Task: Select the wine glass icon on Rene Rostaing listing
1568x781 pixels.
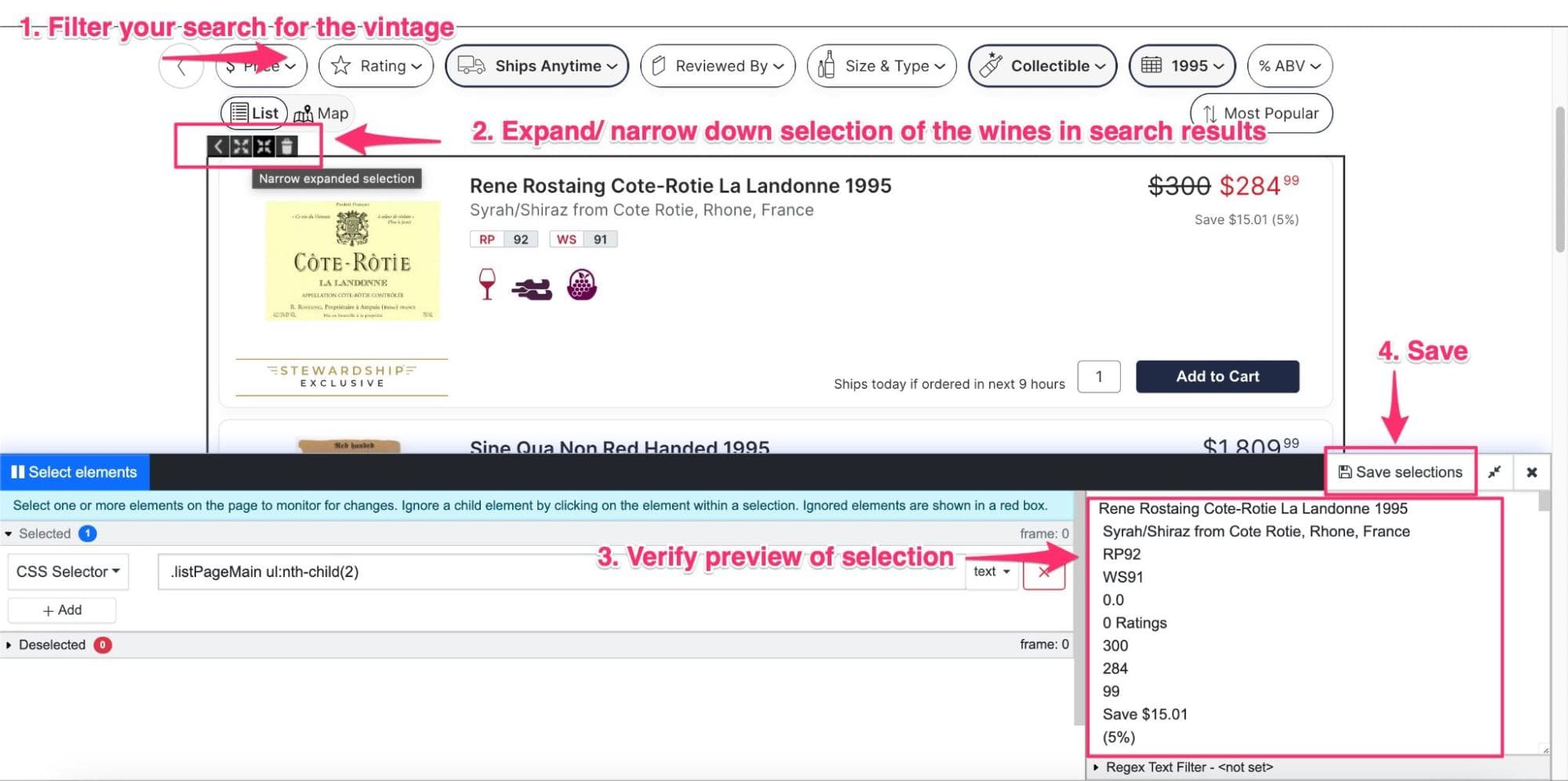Action: point(486,284)
